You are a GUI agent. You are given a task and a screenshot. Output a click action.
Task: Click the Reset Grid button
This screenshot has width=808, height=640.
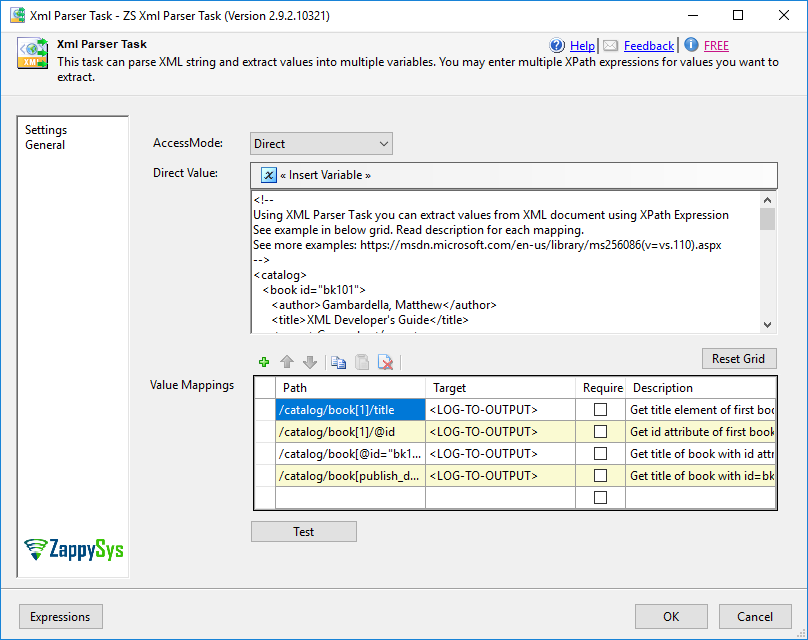(x=739, y=359)
